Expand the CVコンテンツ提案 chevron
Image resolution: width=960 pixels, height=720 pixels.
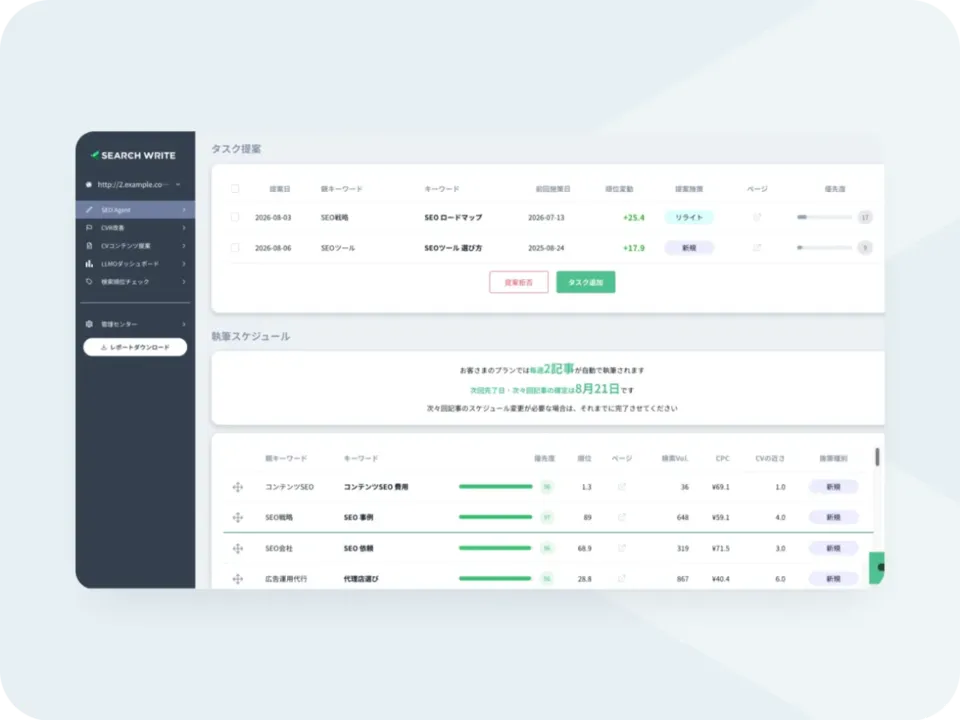click(184, 246)
